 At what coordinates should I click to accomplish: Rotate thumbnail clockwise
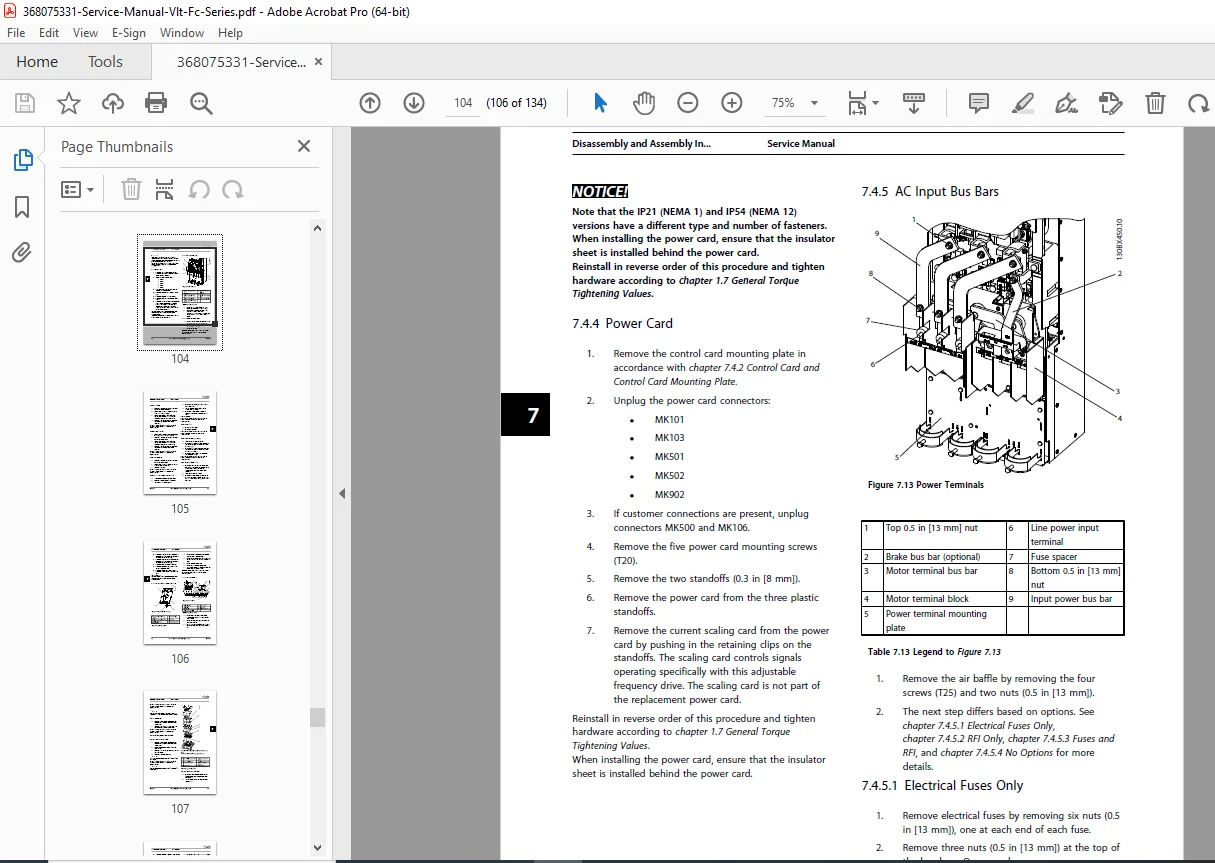233,189
